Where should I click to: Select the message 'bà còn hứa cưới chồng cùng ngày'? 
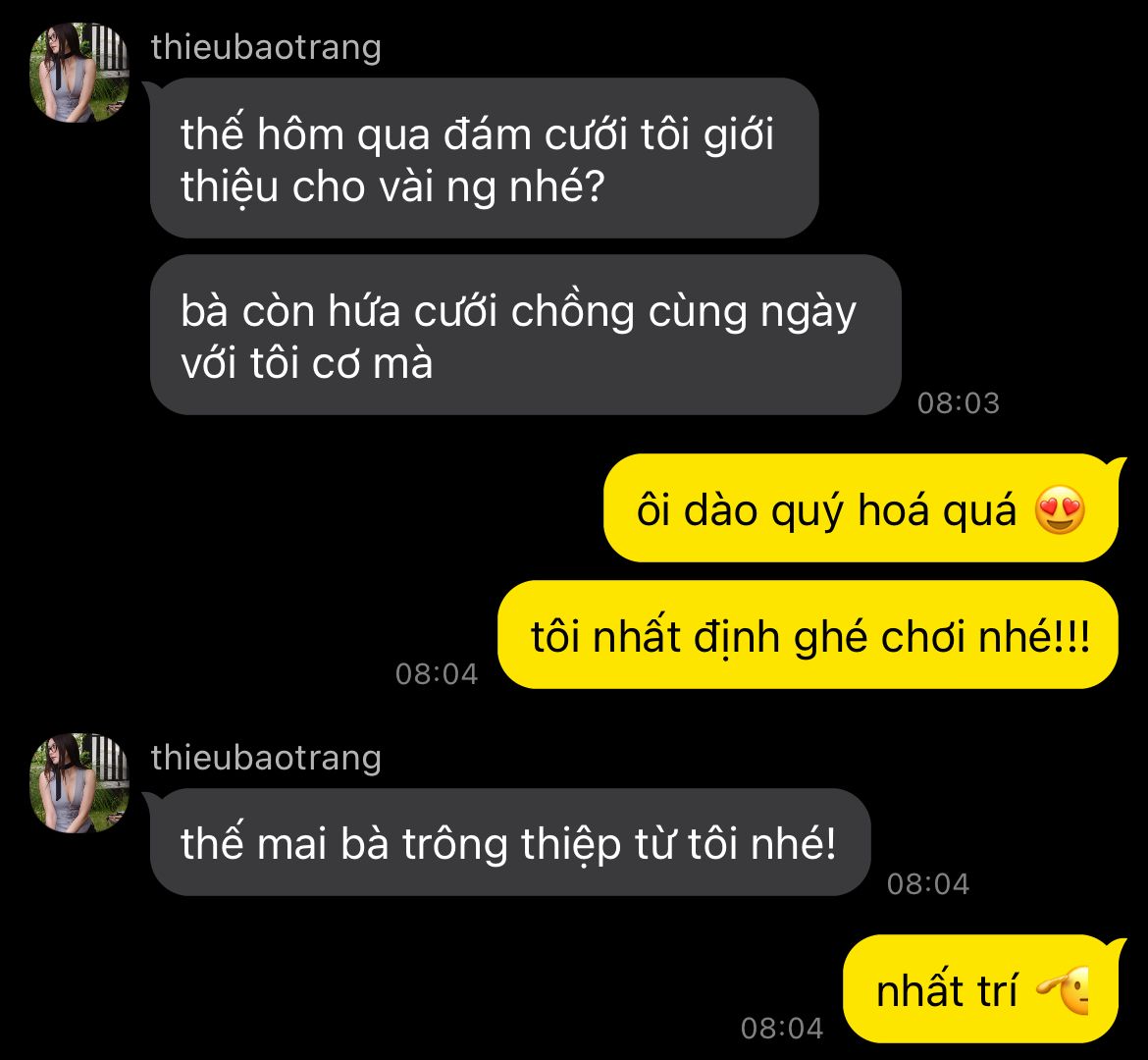tap(525, 335)
